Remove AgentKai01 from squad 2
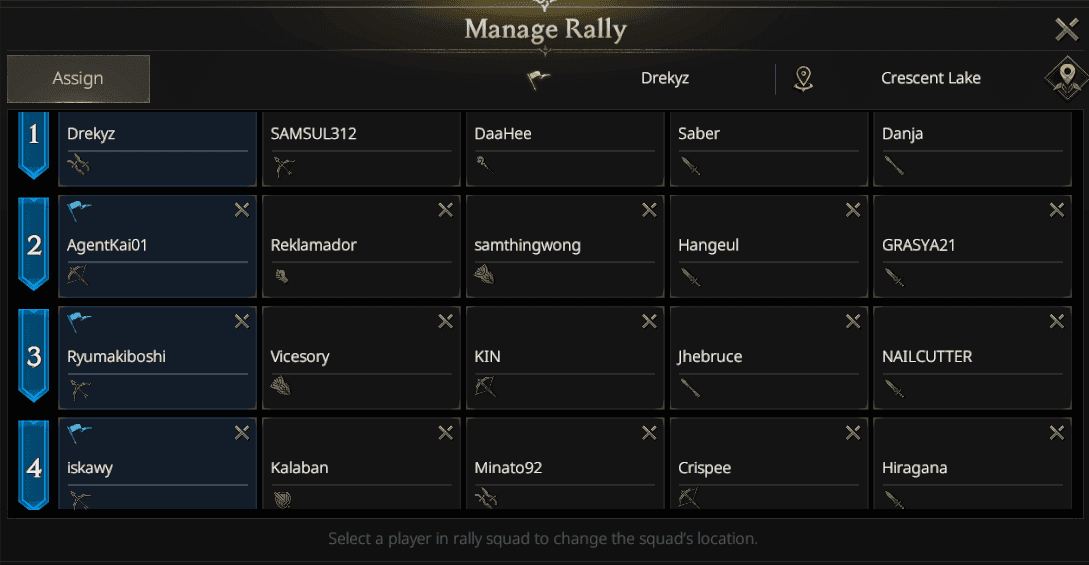The width and height of the screenshot is (1089, 565). click(x=241, y=210)
